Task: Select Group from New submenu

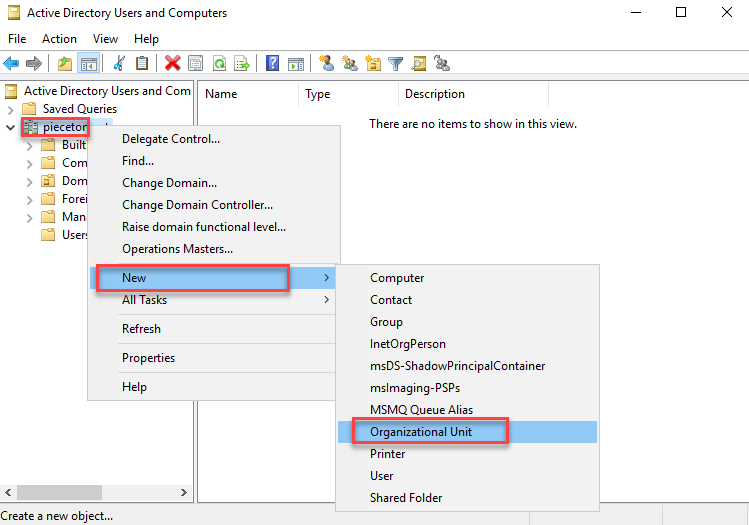Action: (467, 322)
